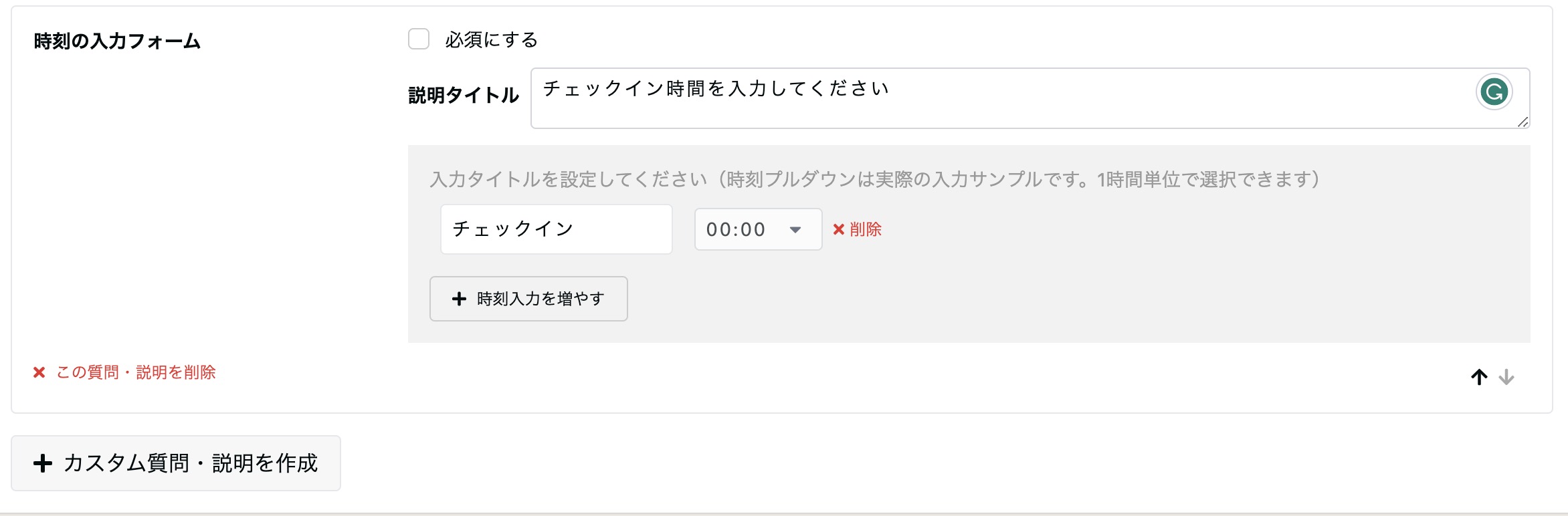Click the Grammarly icon in the description textarea

(1494, 92)
